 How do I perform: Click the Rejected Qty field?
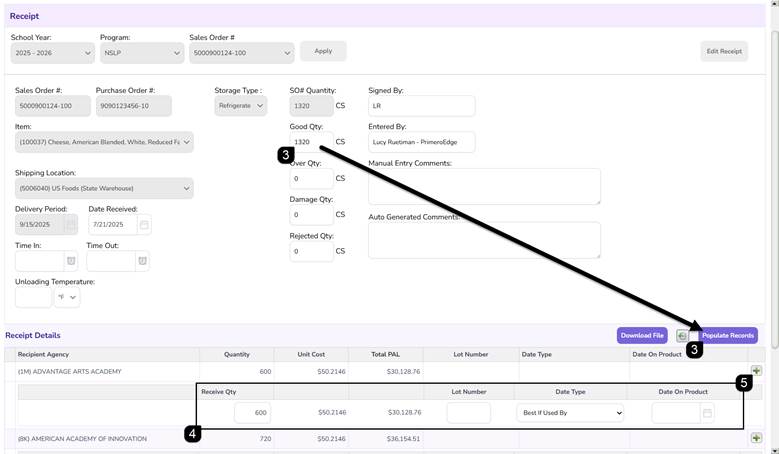click(312, 251)
